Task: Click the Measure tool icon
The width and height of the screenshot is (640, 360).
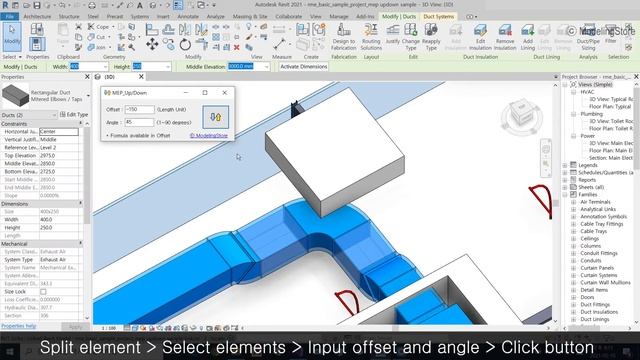Action: click(280, 44)
